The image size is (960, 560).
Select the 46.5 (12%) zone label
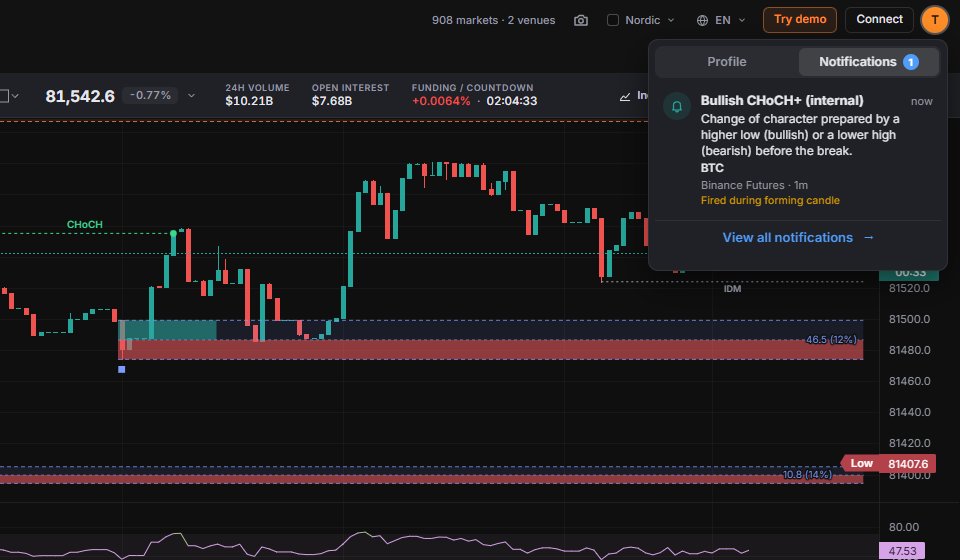point(831,340)
